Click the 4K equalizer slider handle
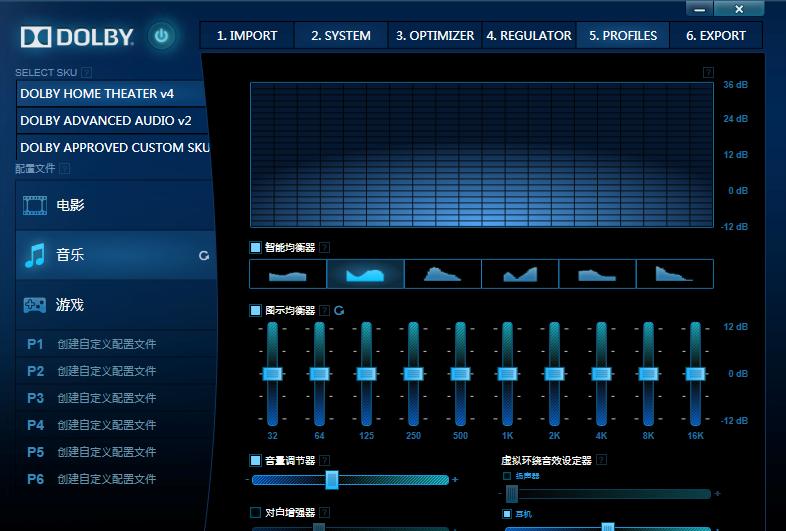 pos(602,374)
